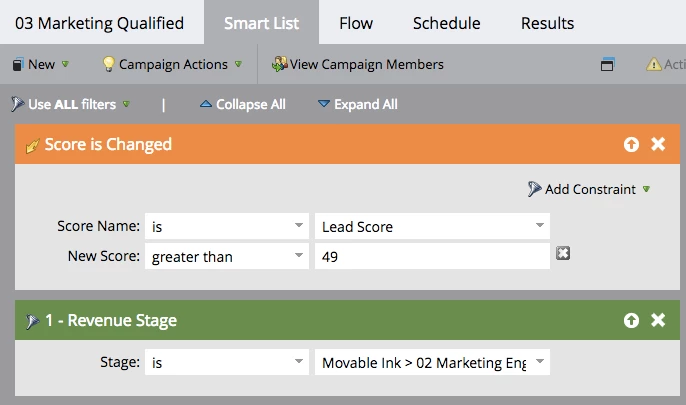Click the window restore icon in toolbar
This screenshot has width=686, height=405.
(607, 65)
